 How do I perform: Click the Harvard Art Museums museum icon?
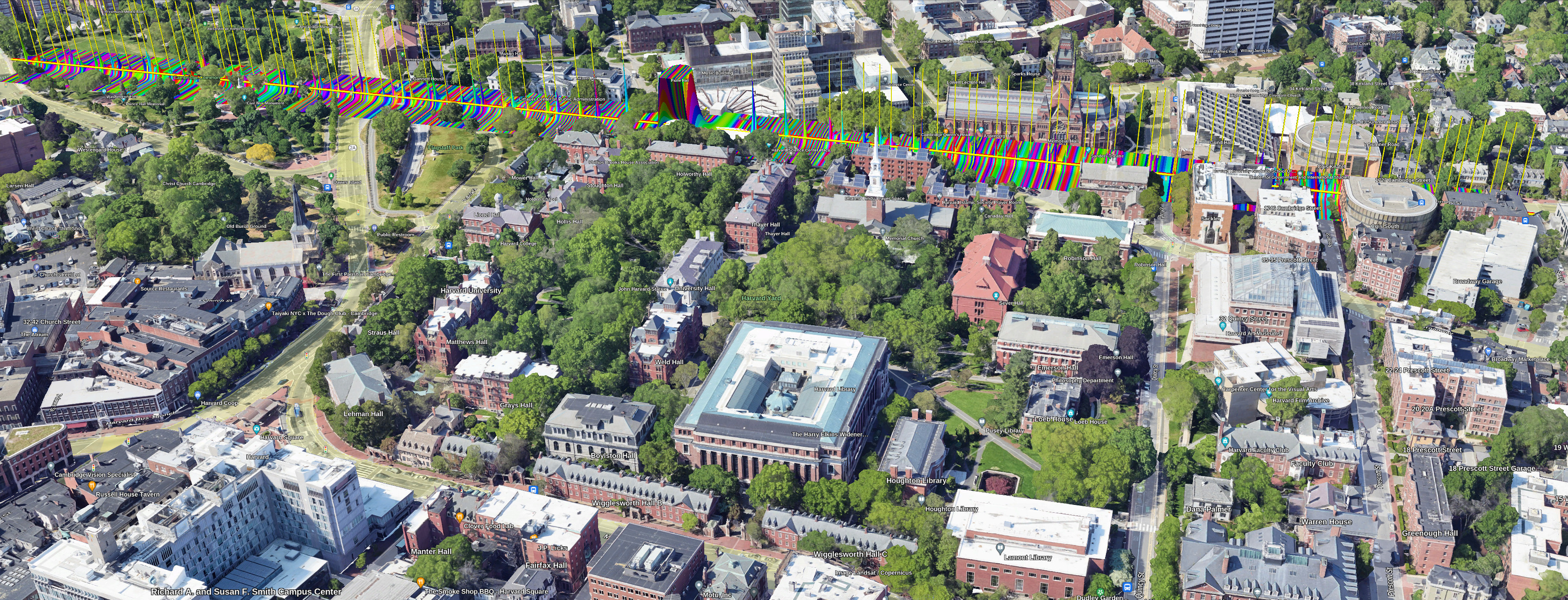1223,327
